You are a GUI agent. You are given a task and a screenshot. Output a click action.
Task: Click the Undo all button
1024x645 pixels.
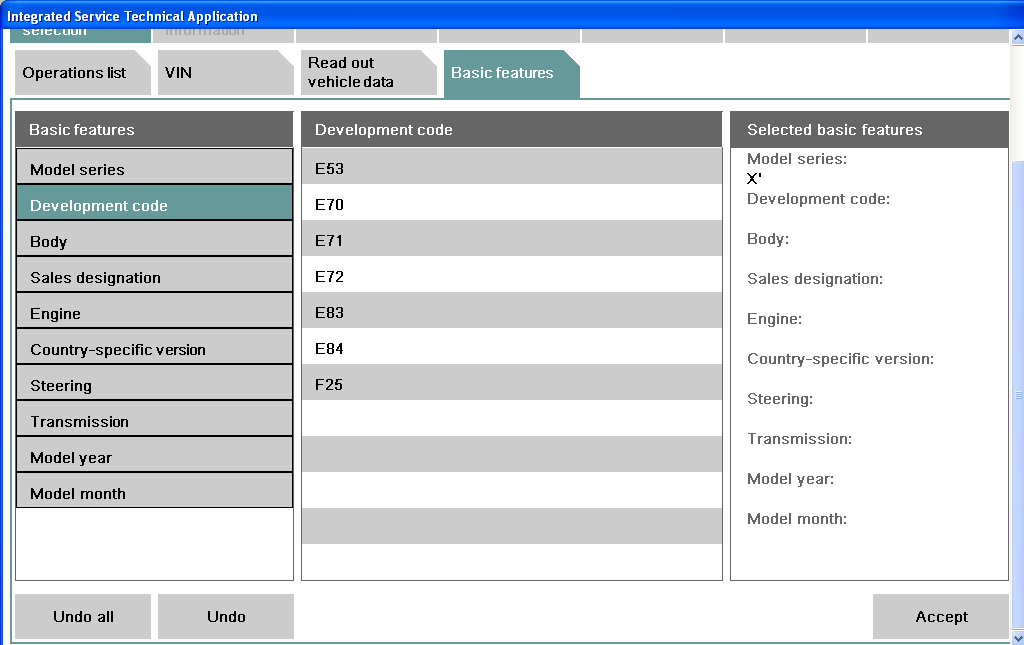point(82,616)
